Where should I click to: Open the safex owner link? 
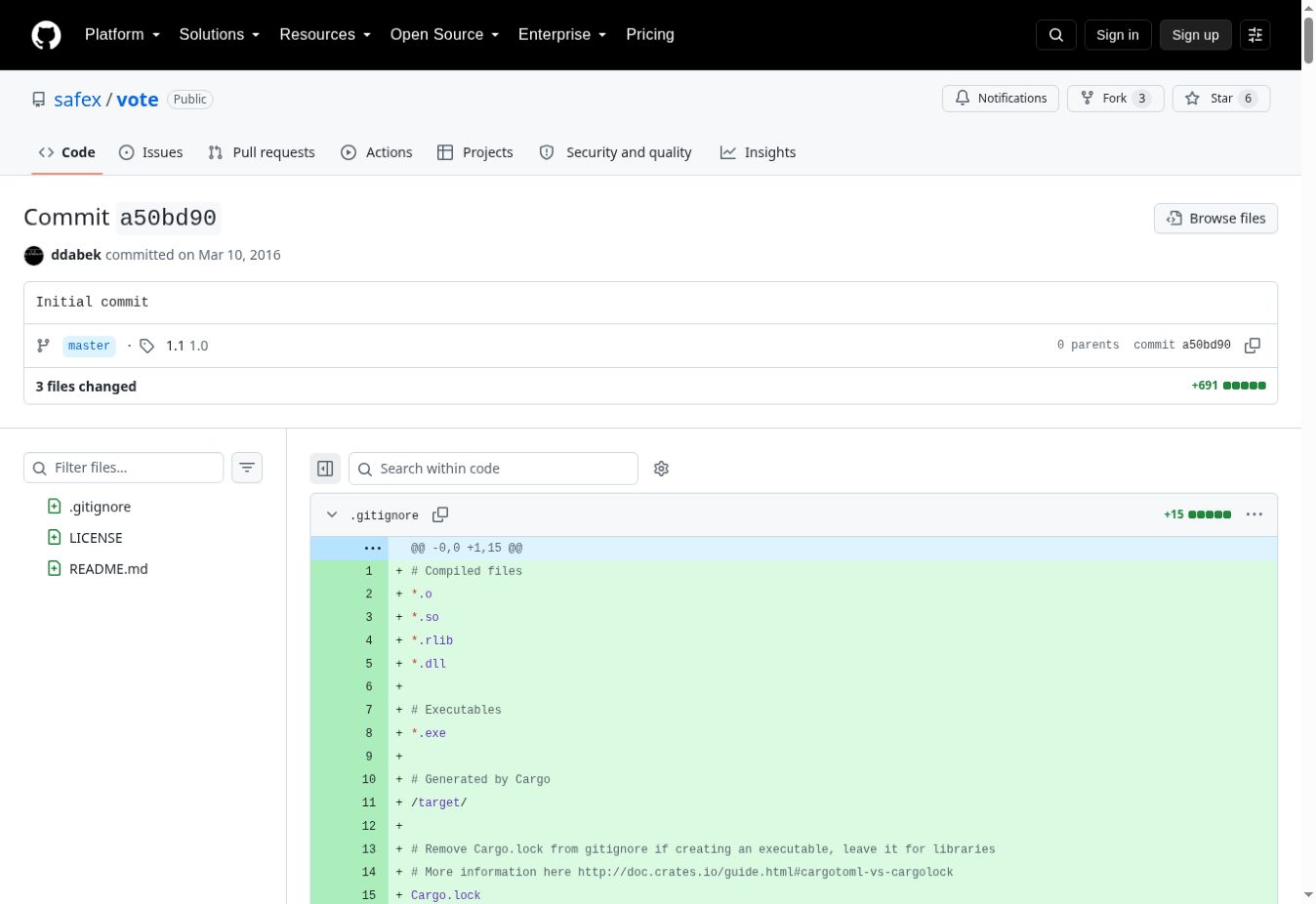[77, 100]
